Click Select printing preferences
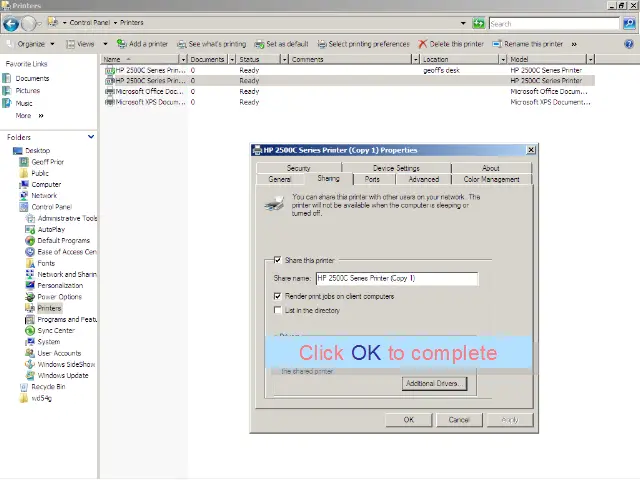The image size is (640, 480). click(363, 44)
